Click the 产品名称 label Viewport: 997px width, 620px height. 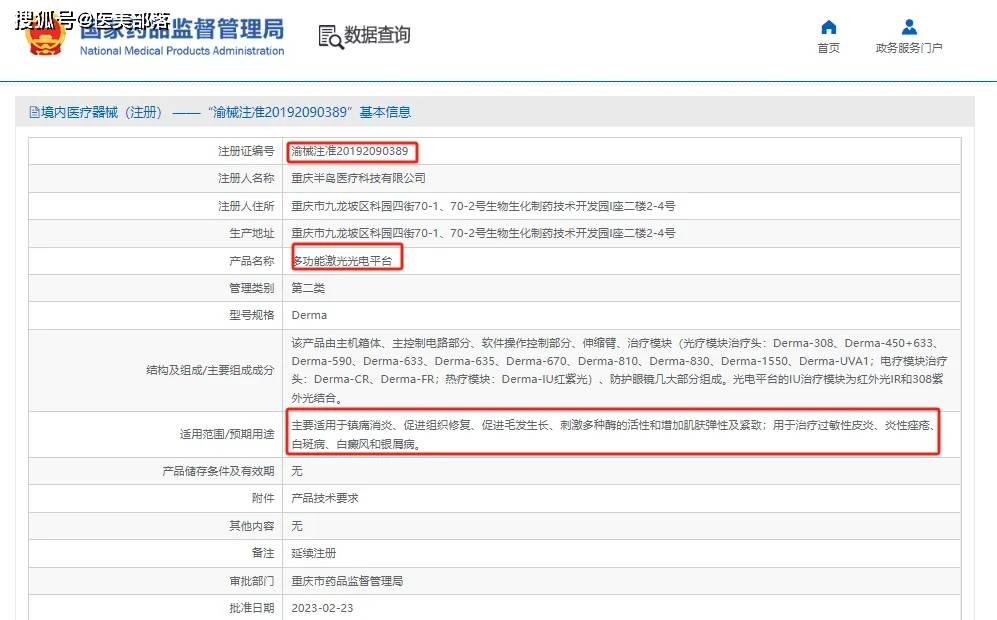[252, 261]
